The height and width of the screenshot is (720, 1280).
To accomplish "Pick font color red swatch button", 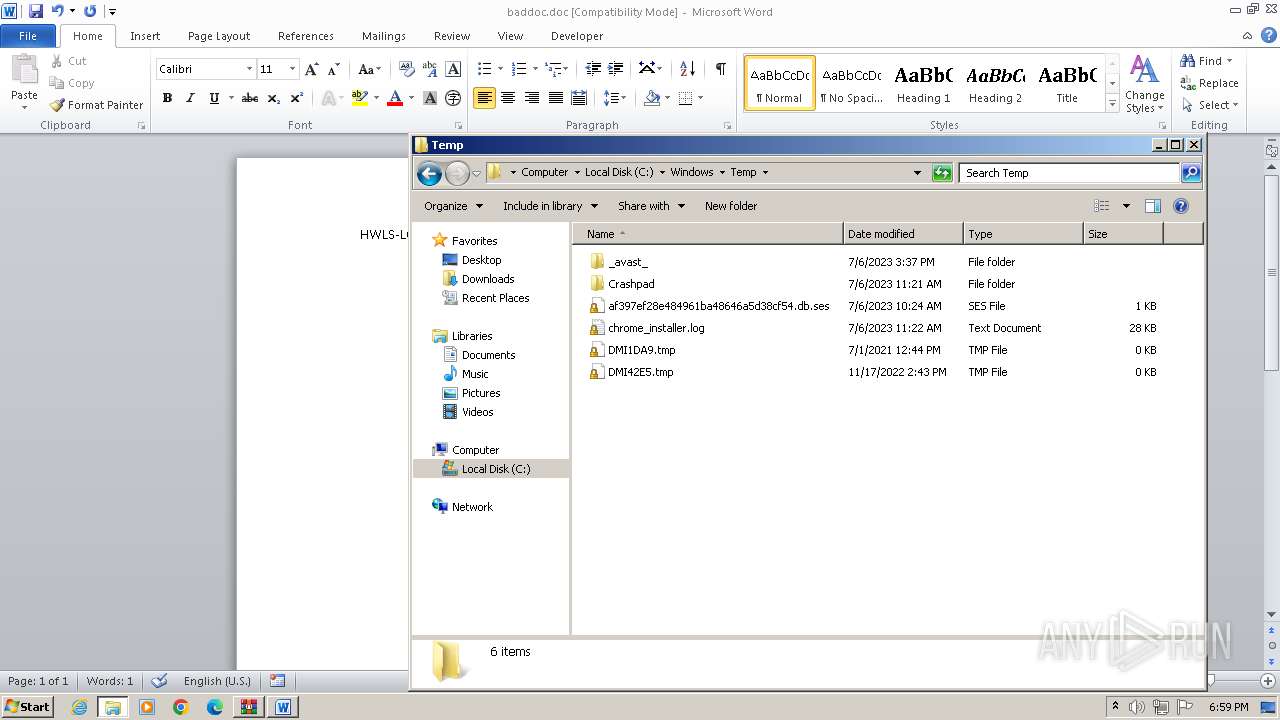I will tap(395, 98).
